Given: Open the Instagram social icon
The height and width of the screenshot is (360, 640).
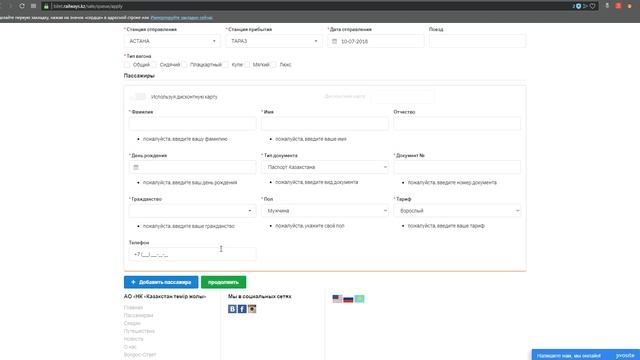Looking at the screenshot, I should pyautogui.click(x=252, y=309).
